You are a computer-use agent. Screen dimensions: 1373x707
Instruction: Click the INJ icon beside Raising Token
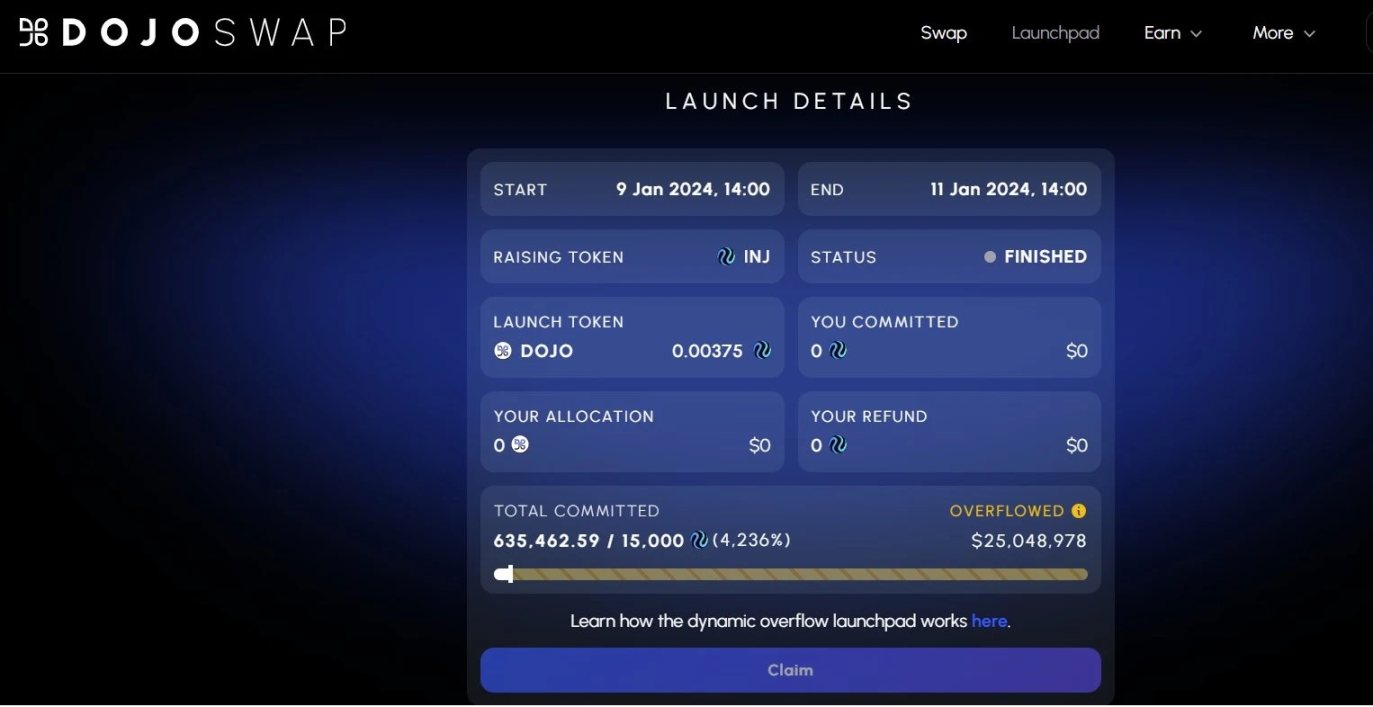point(726,257)
